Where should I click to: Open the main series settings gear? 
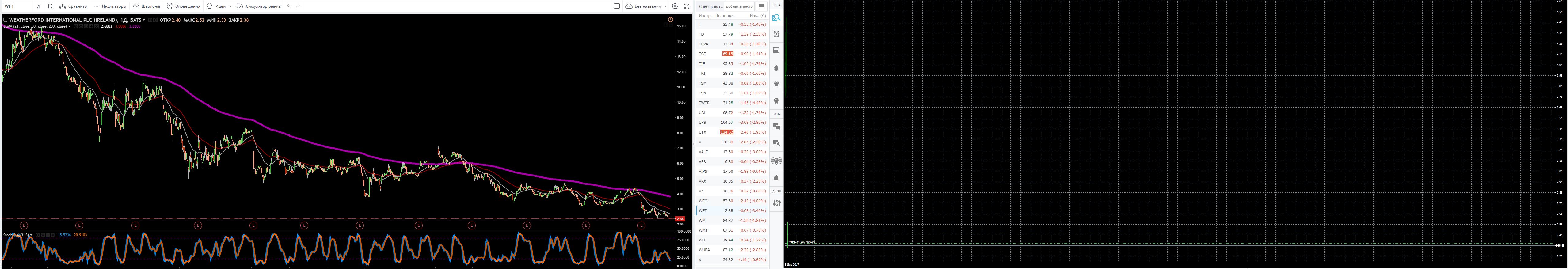click(x=156, y=20)
